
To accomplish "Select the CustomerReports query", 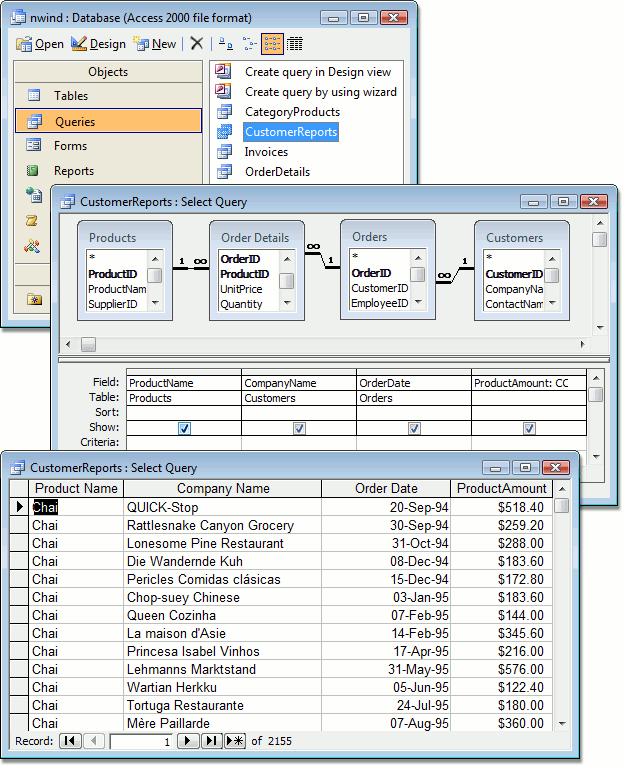I will tap(291, 132).
